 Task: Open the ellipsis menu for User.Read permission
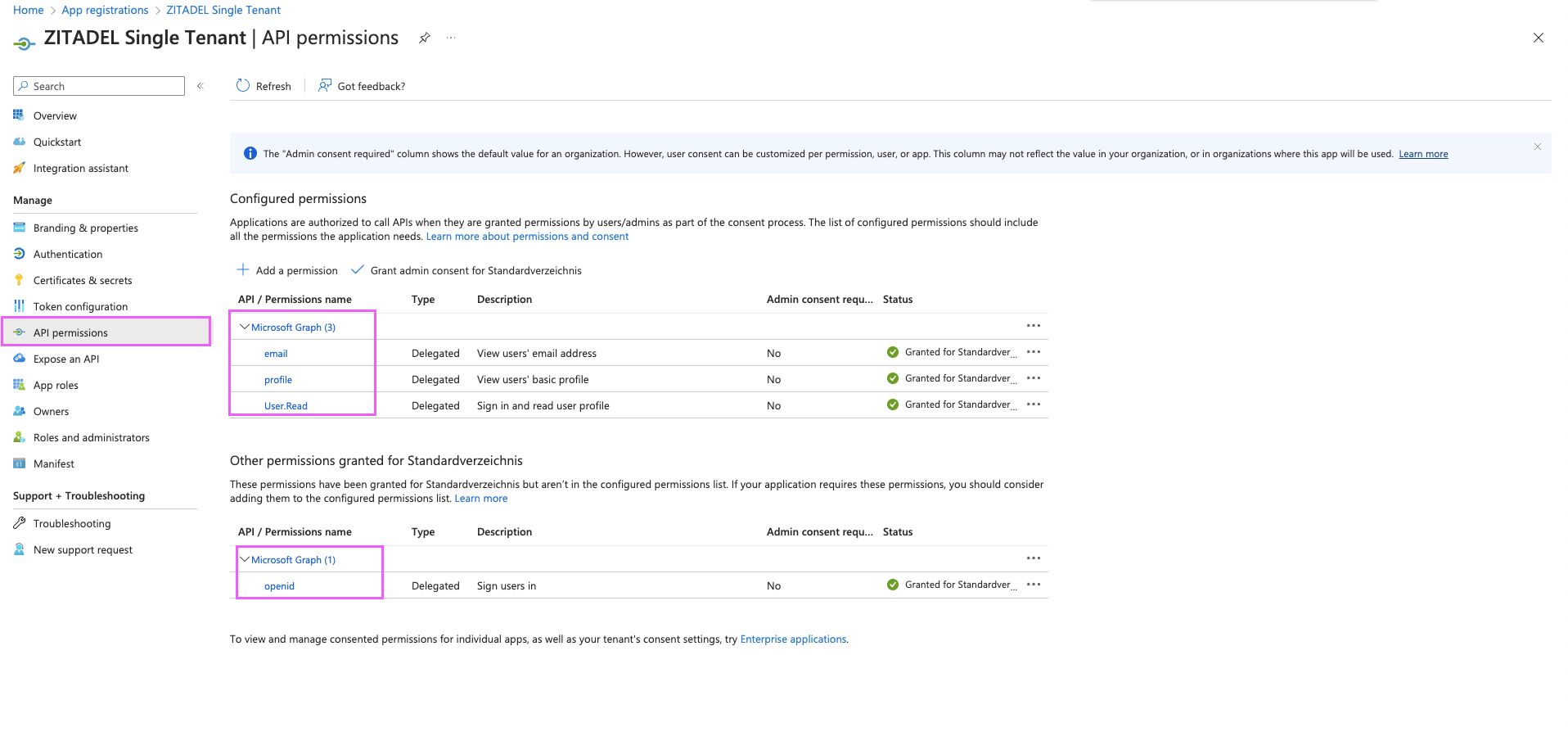pos(1033,404)
